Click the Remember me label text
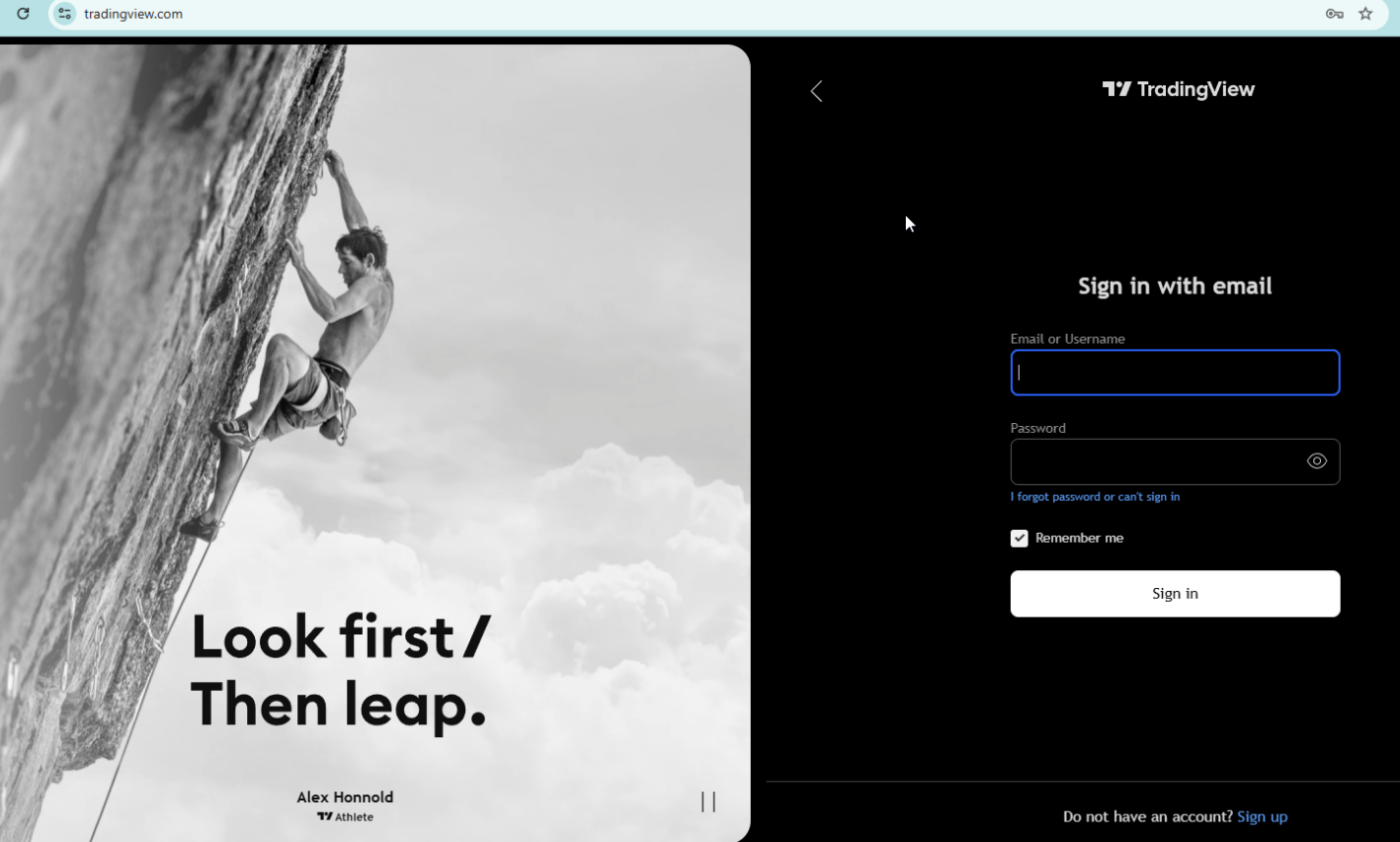1400x842 pixels. (x=1080, y=539)
